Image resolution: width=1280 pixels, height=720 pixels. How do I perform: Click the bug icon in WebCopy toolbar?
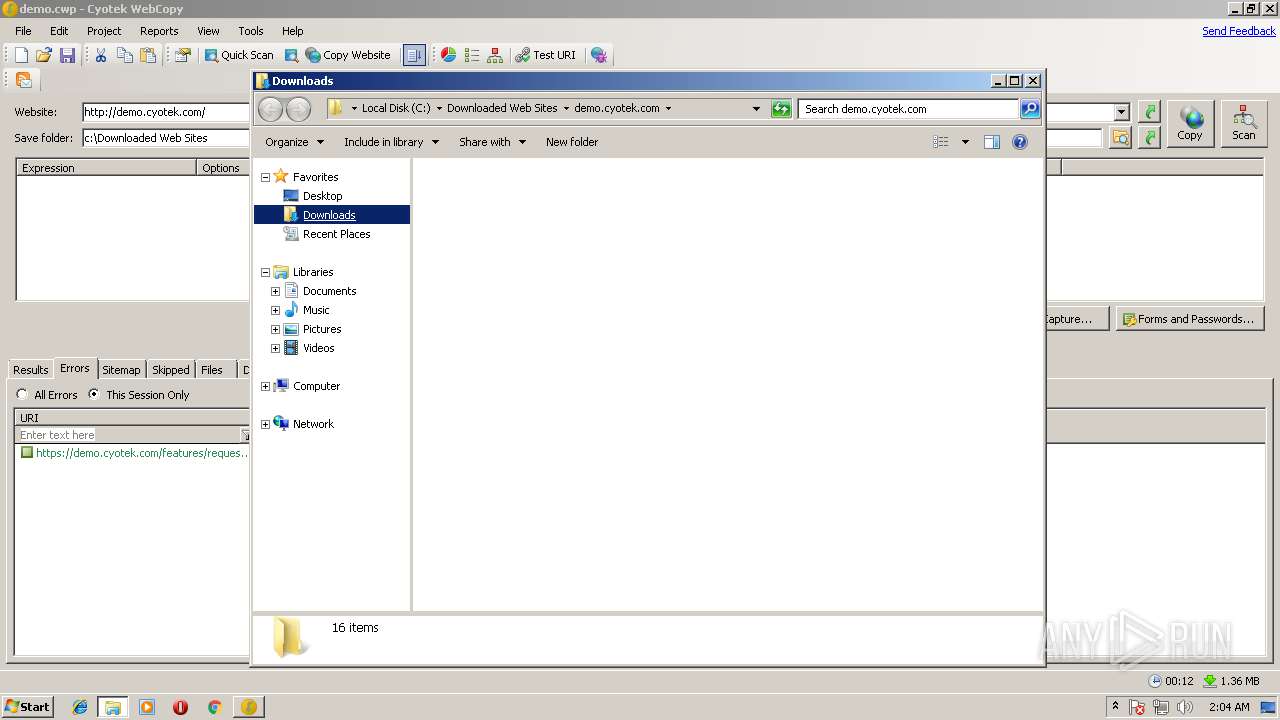pos(598,55)
